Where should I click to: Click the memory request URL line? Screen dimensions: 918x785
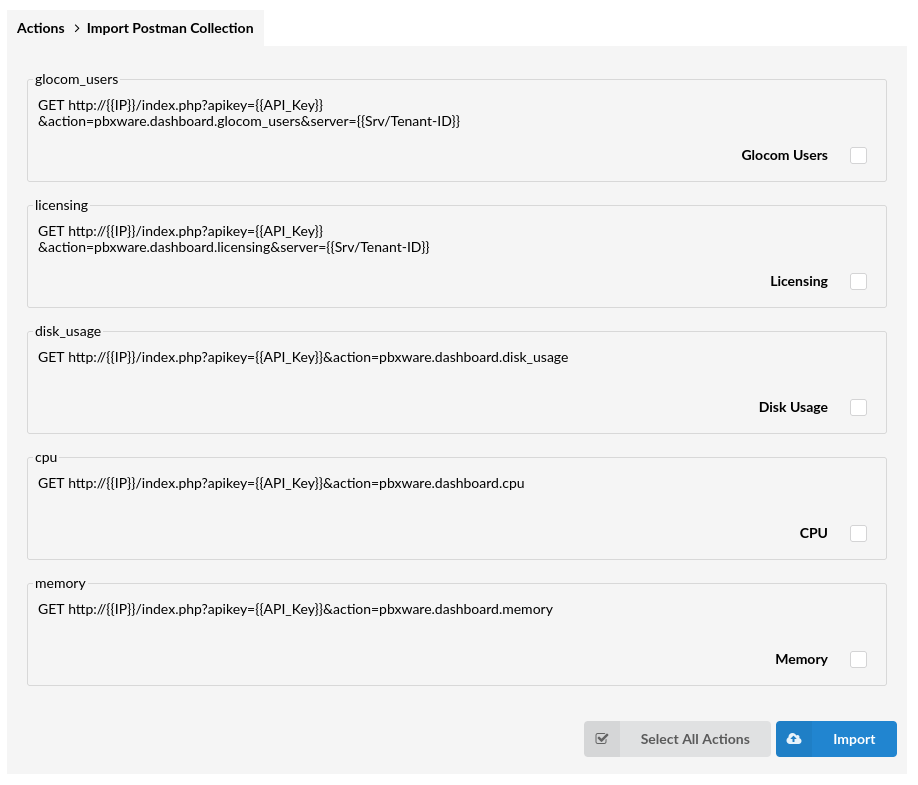coord(295,609)
